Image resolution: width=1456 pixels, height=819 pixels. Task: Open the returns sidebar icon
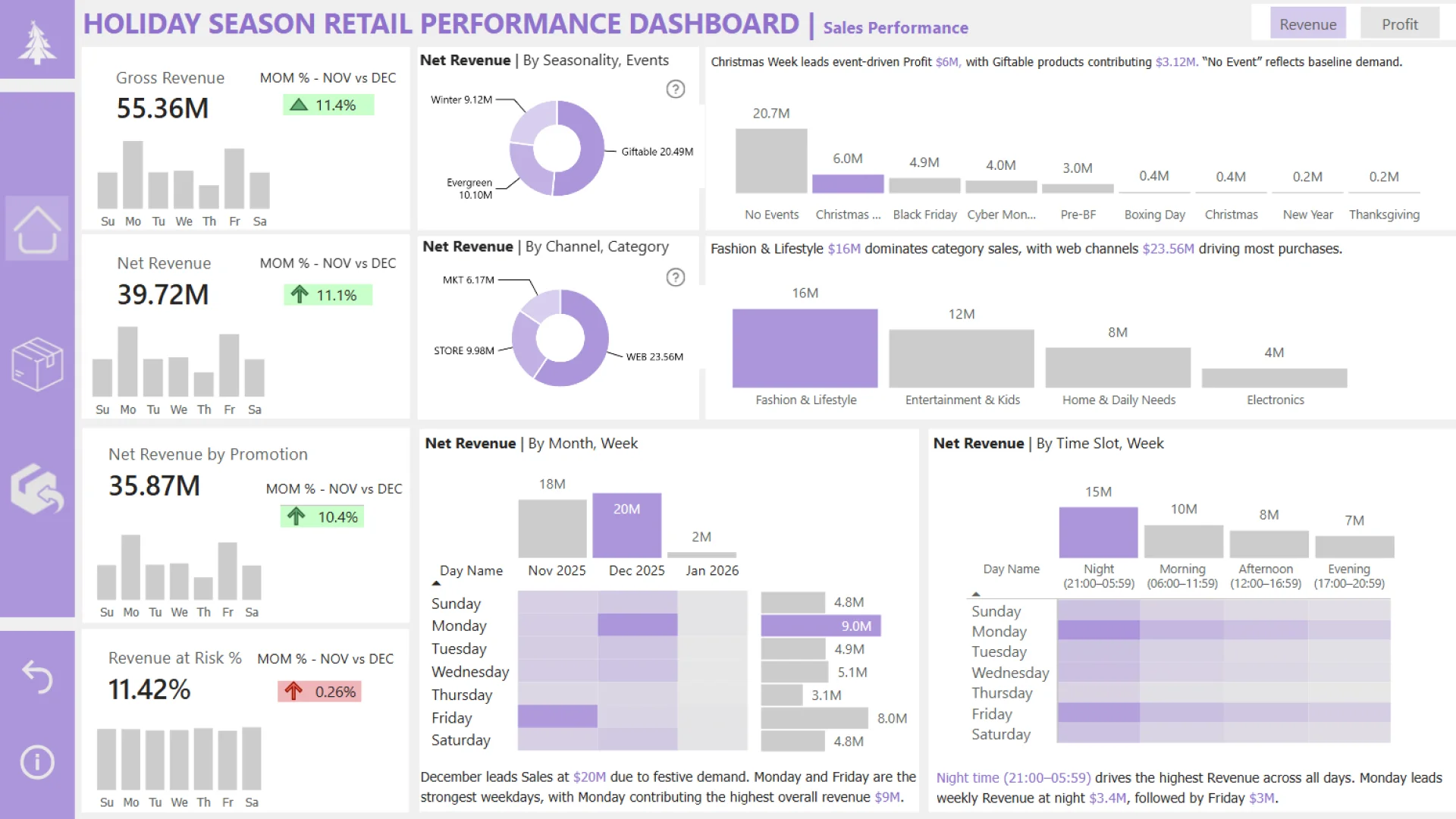[36, 490]
